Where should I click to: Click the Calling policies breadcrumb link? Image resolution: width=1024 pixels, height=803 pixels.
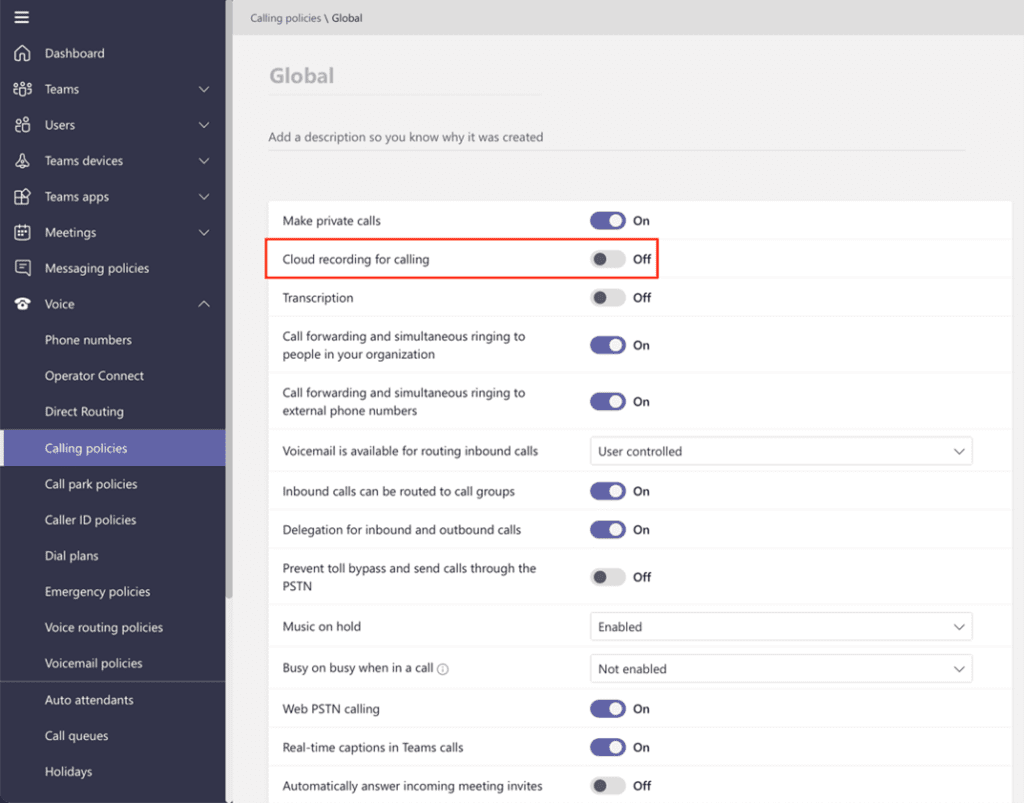click(x=285, y=18)
